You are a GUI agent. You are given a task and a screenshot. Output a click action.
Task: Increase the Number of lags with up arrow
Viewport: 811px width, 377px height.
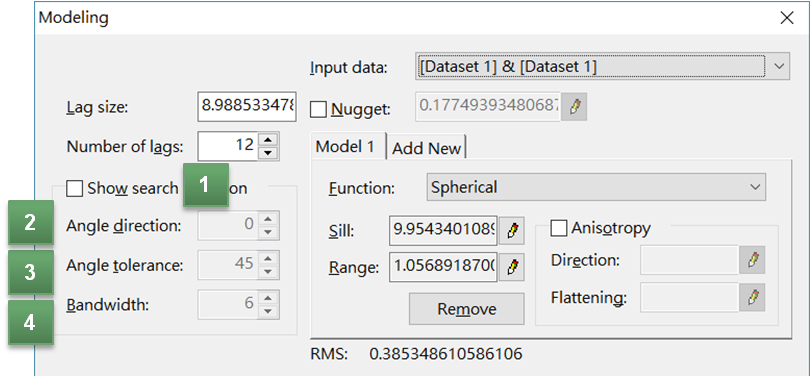click(267, 139)
